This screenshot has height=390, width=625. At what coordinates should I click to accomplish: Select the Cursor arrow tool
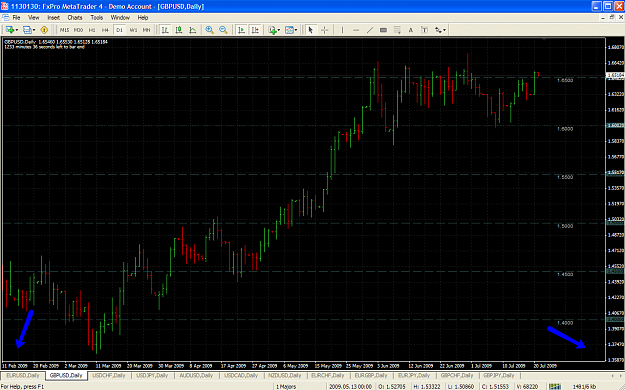[311, 30]
